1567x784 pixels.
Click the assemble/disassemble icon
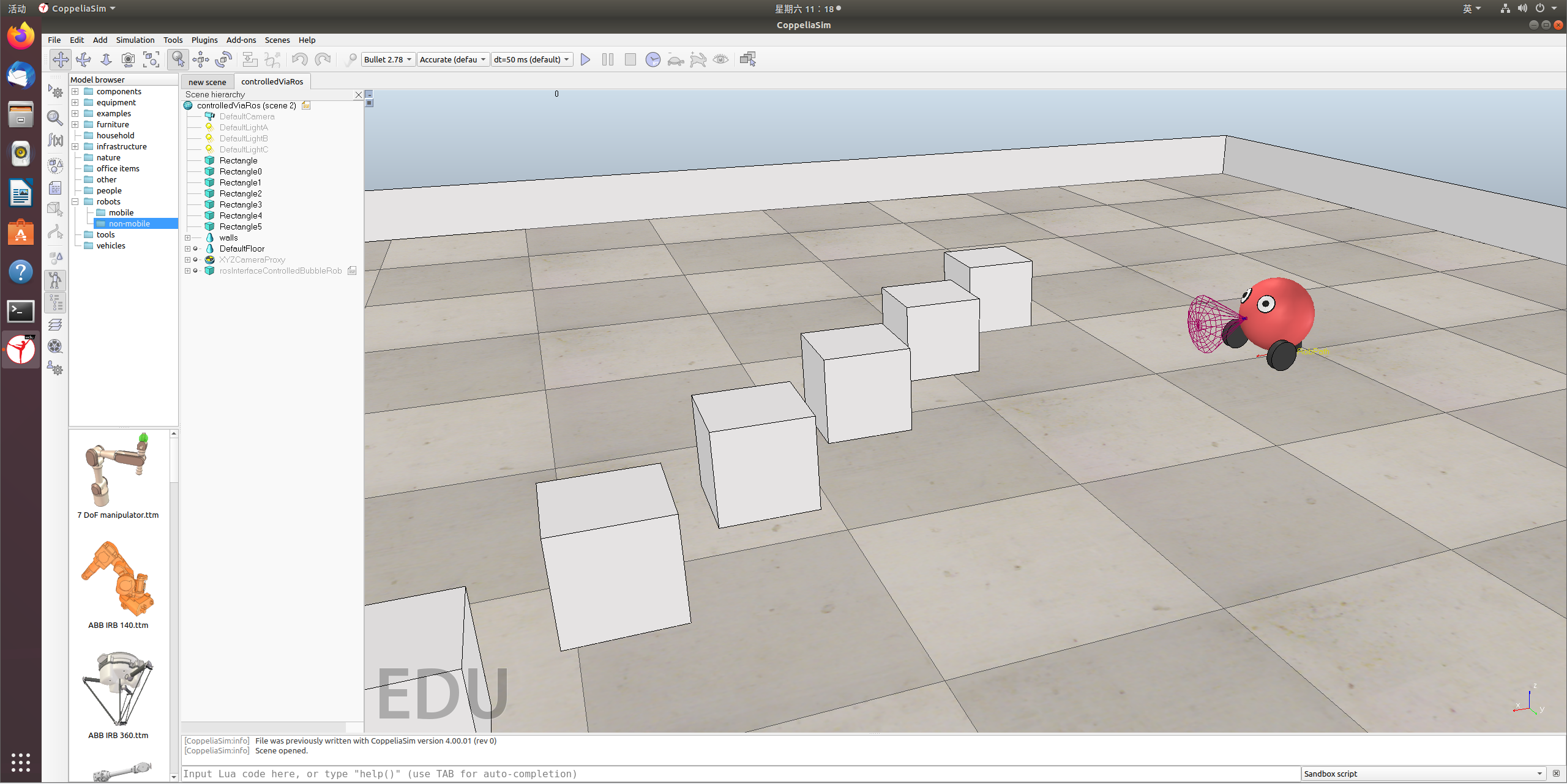pos(250,59)
